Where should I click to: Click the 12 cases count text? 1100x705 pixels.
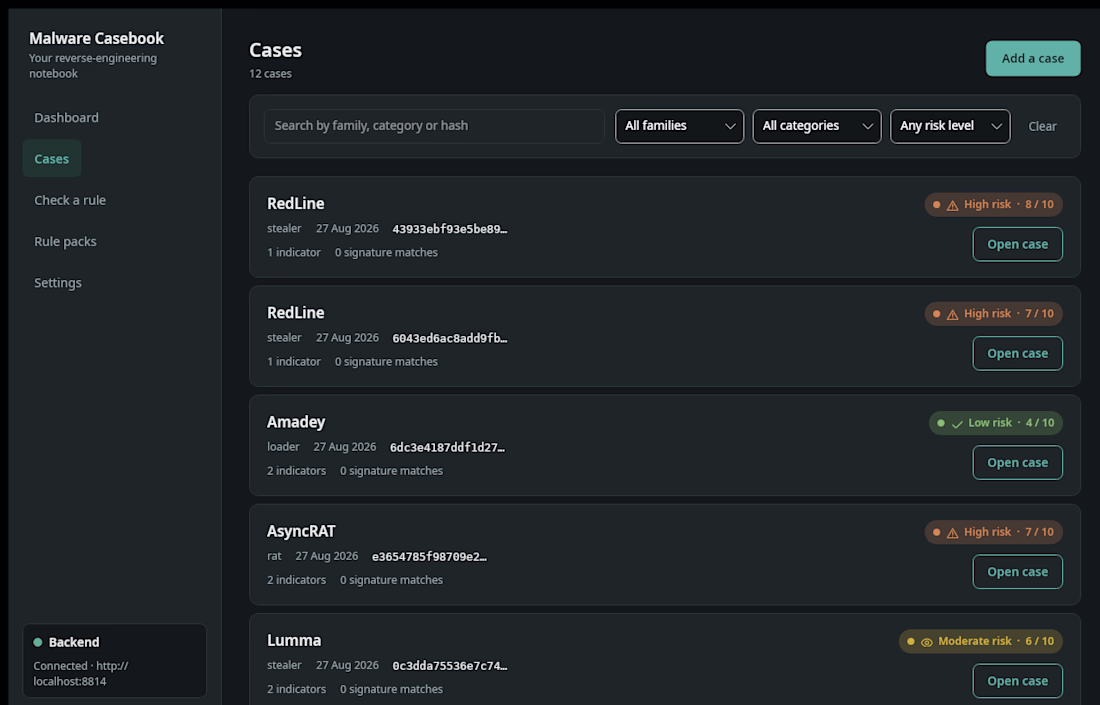(270, 74)
